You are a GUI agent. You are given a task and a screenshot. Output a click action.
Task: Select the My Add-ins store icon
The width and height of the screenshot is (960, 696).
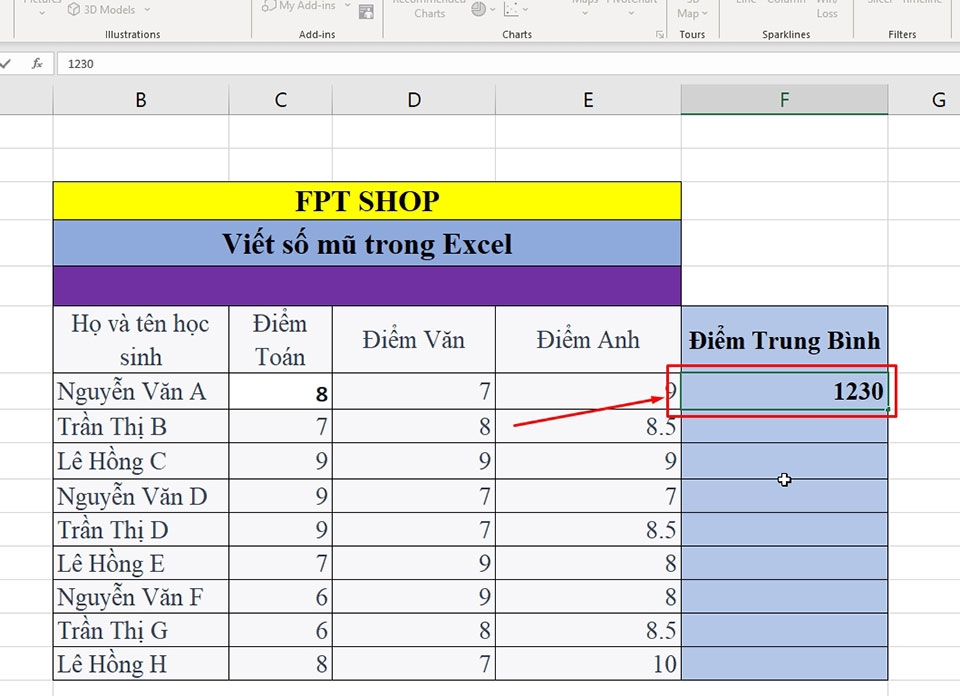(366, 13)
